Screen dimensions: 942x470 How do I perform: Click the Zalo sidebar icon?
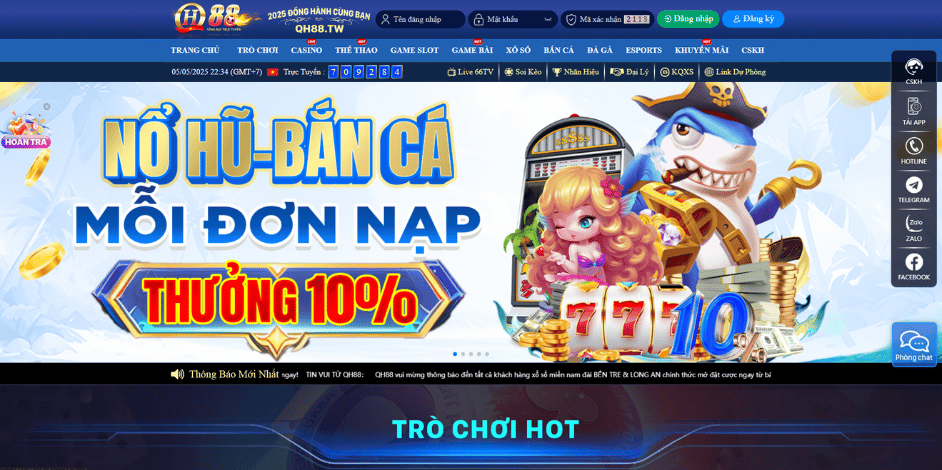click(914, 224)
